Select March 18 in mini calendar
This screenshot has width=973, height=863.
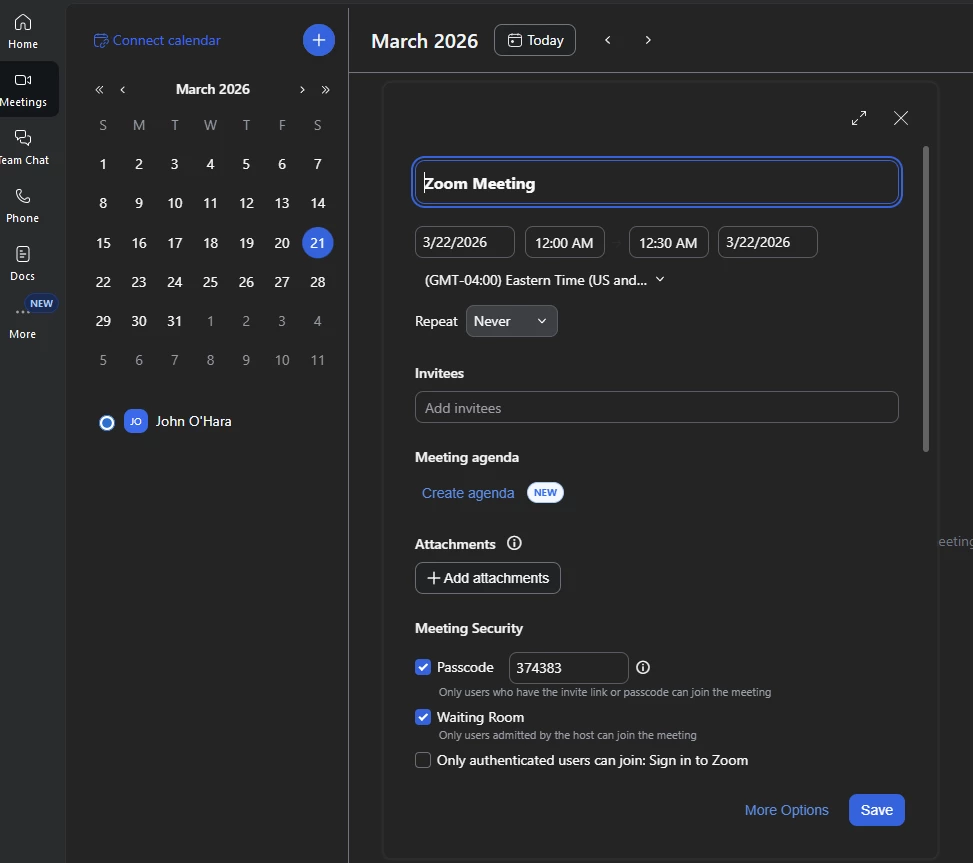(x=210, y=243)
